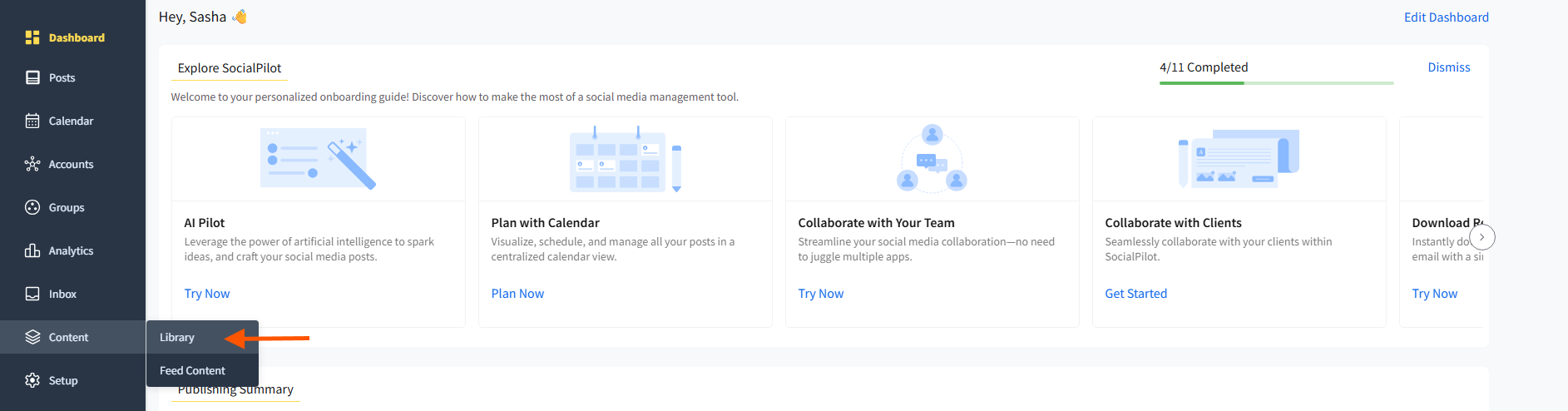This screenshot has height=411, width=1568.
Task: Click the AI Pilot card title
Action: click(205, 223)
